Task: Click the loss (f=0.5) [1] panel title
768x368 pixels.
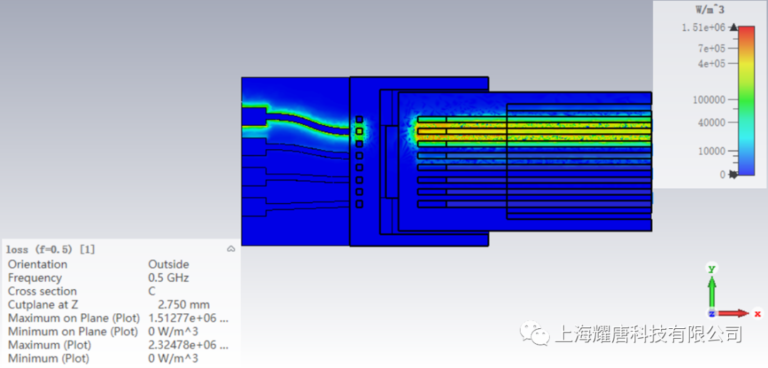Action: pyautogui.click(x=50, y=249)
